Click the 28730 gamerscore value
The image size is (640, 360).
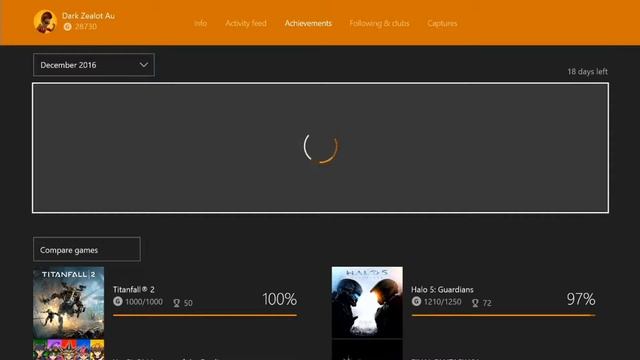(x=86, y=27)
